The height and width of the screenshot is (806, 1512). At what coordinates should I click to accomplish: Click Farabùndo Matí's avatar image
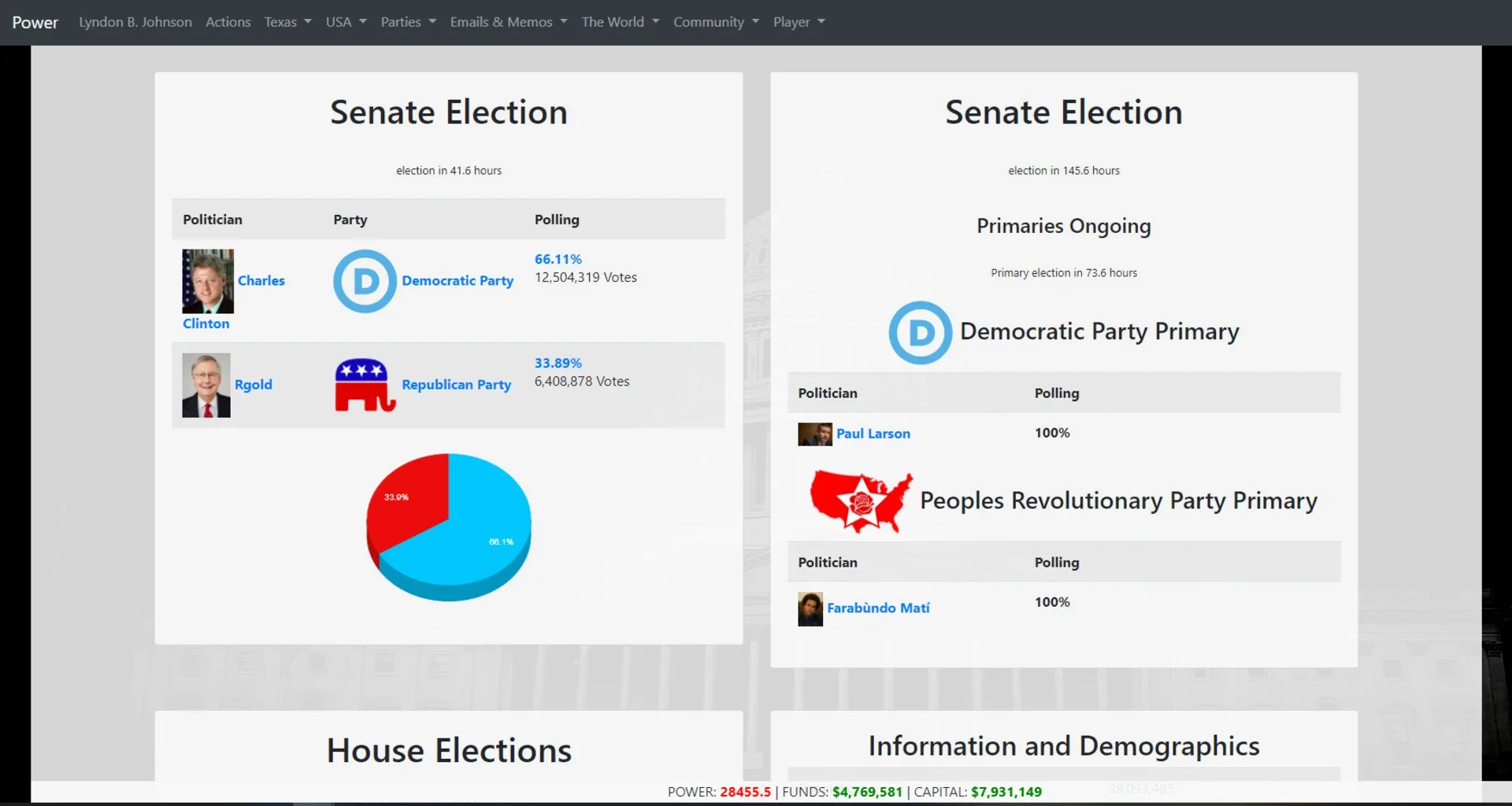click(x=810, y=609)
